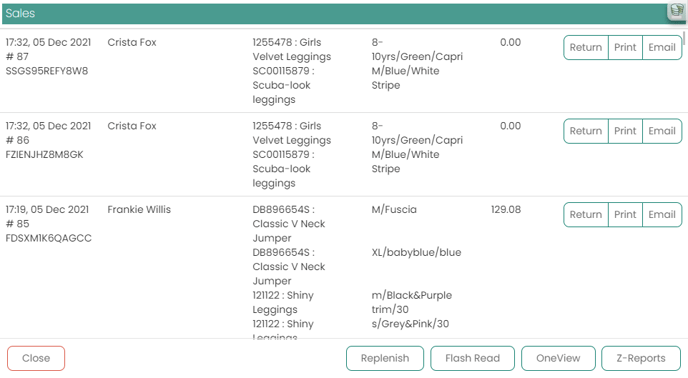The image size is (688, 378).
Task: Click the cash stack icon in Sales header
Action: point(677,11)
